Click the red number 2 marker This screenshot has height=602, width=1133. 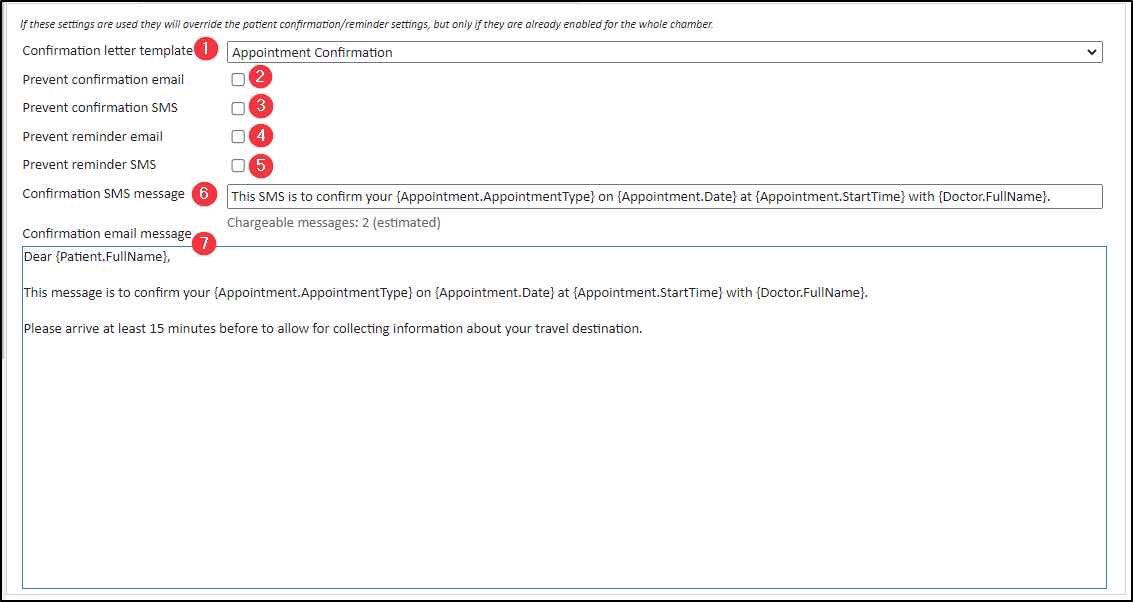tap(260, 77)
